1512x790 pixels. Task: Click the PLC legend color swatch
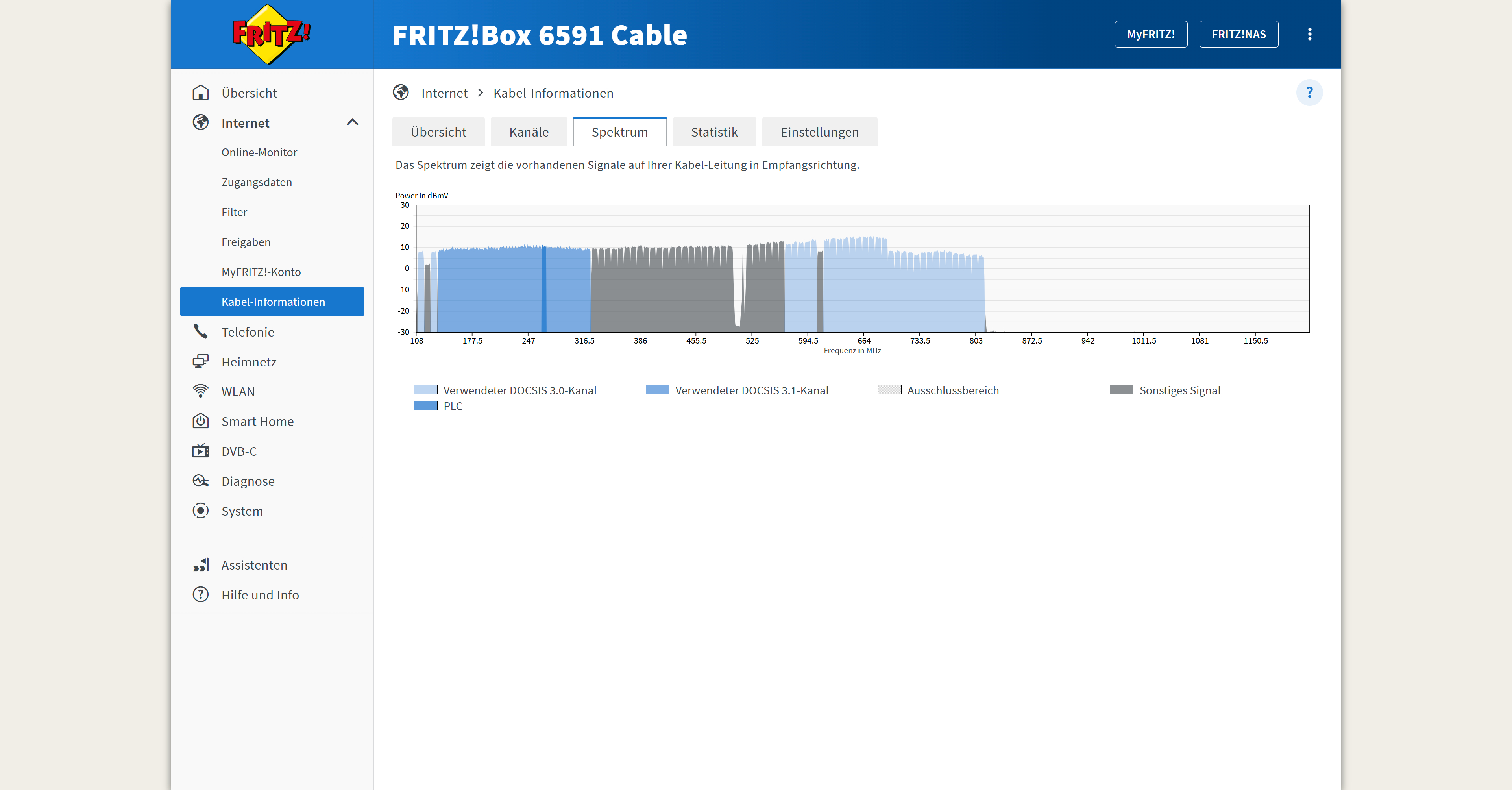[x=425, y=405]
